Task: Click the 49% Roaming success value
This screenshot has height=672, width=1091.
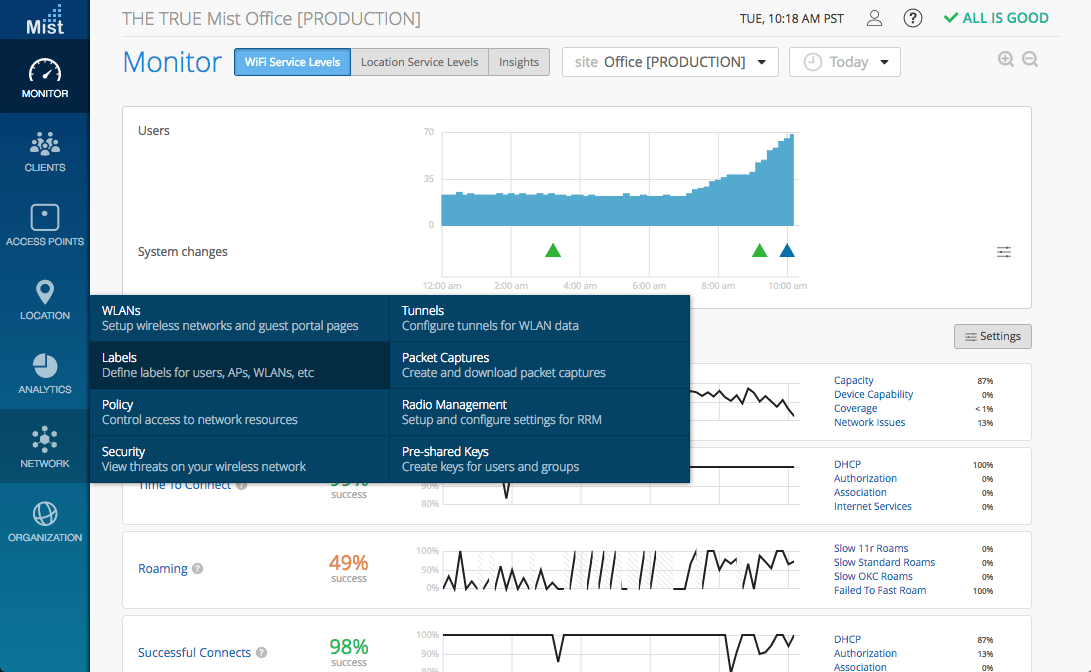Action: 349,563
